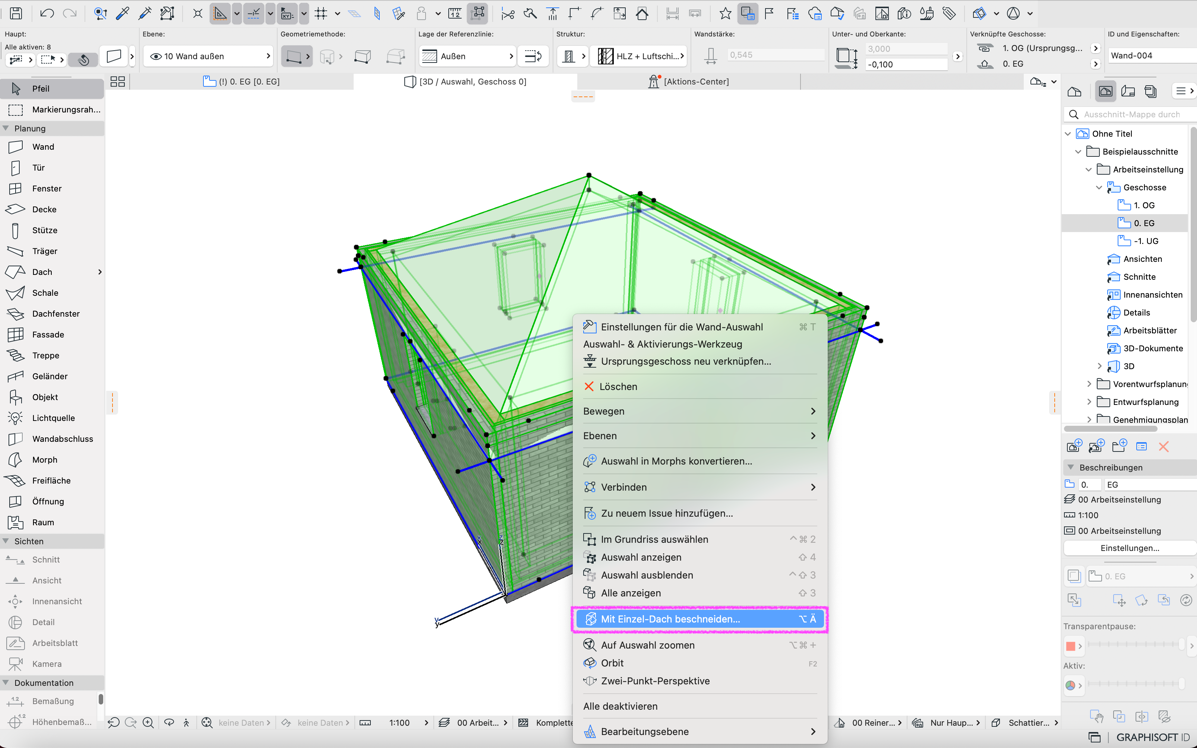
Task: Click the Ausschnitt-Mappe search field
Action: 1131,114
